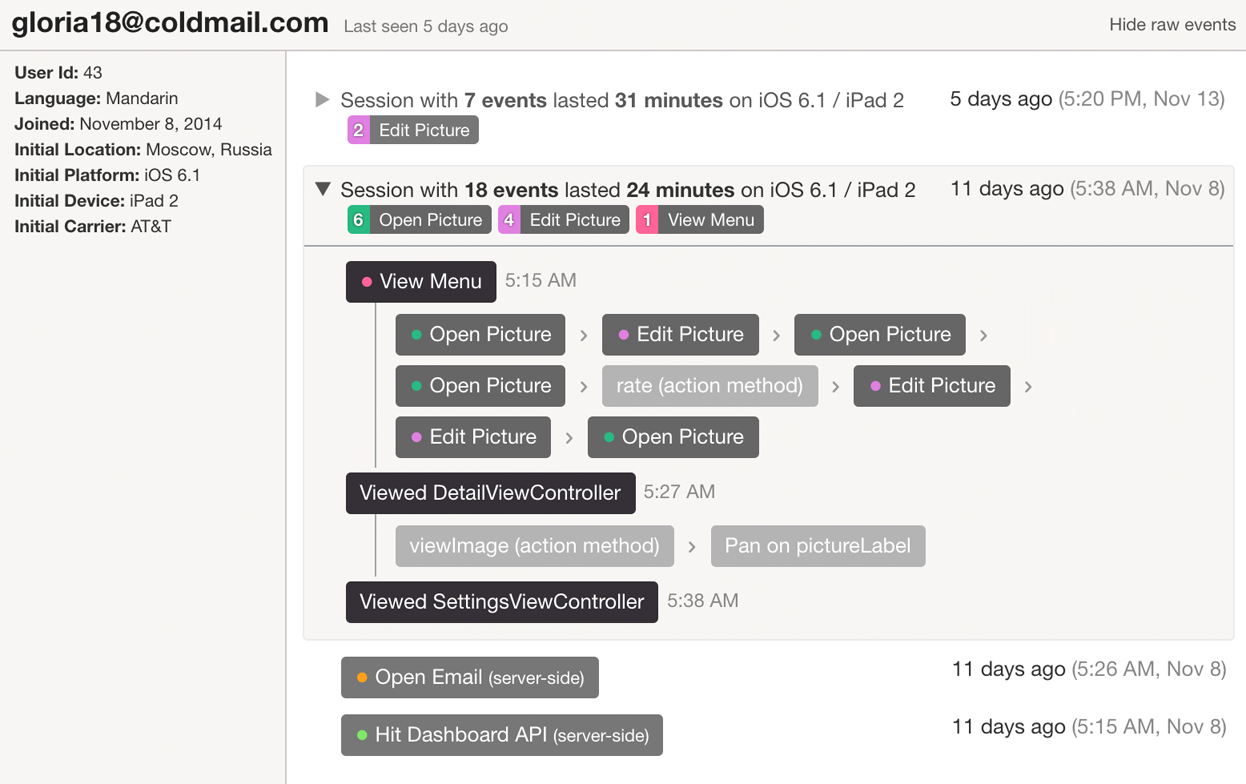Click the green dot on Hit Dashboard API
Viewport: 1246px width, 784px height.
(362, 735)
